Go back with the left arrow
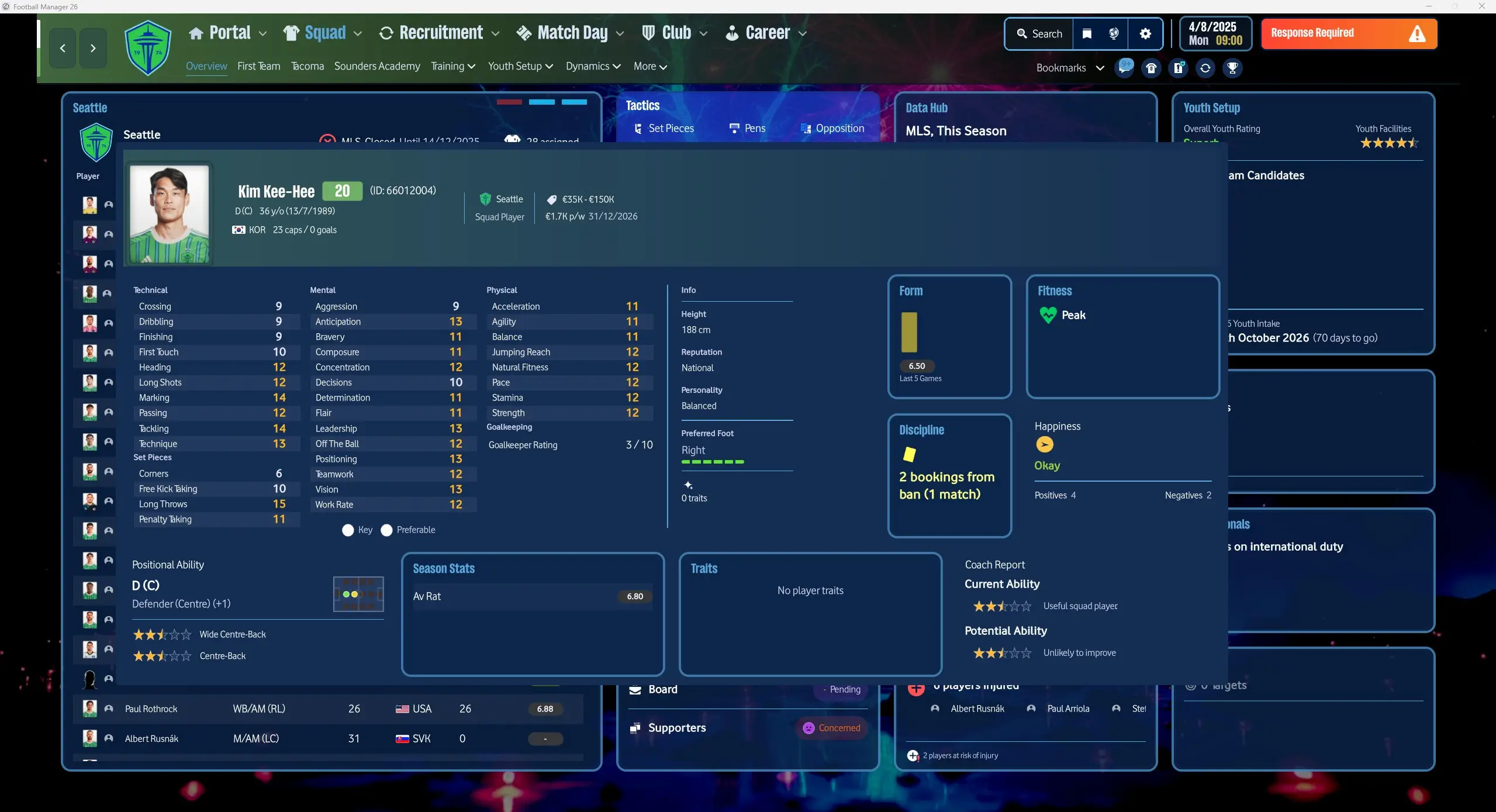 coord(63,48)
